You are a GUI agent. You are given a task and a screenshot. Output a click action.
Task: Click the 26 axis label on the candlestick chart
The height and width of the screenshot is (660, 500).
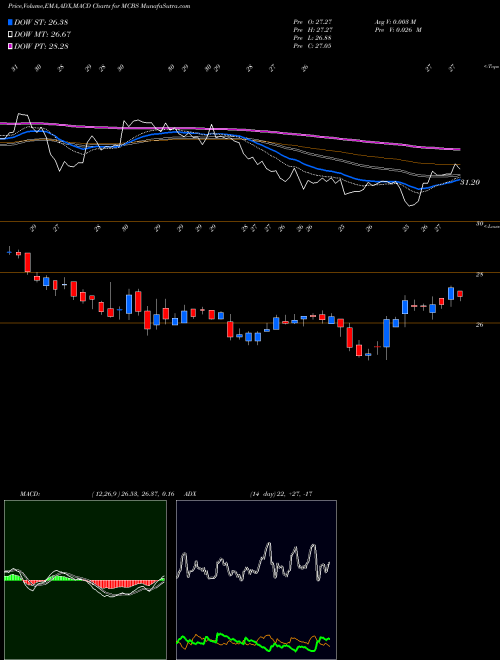[x=479, y=325]
